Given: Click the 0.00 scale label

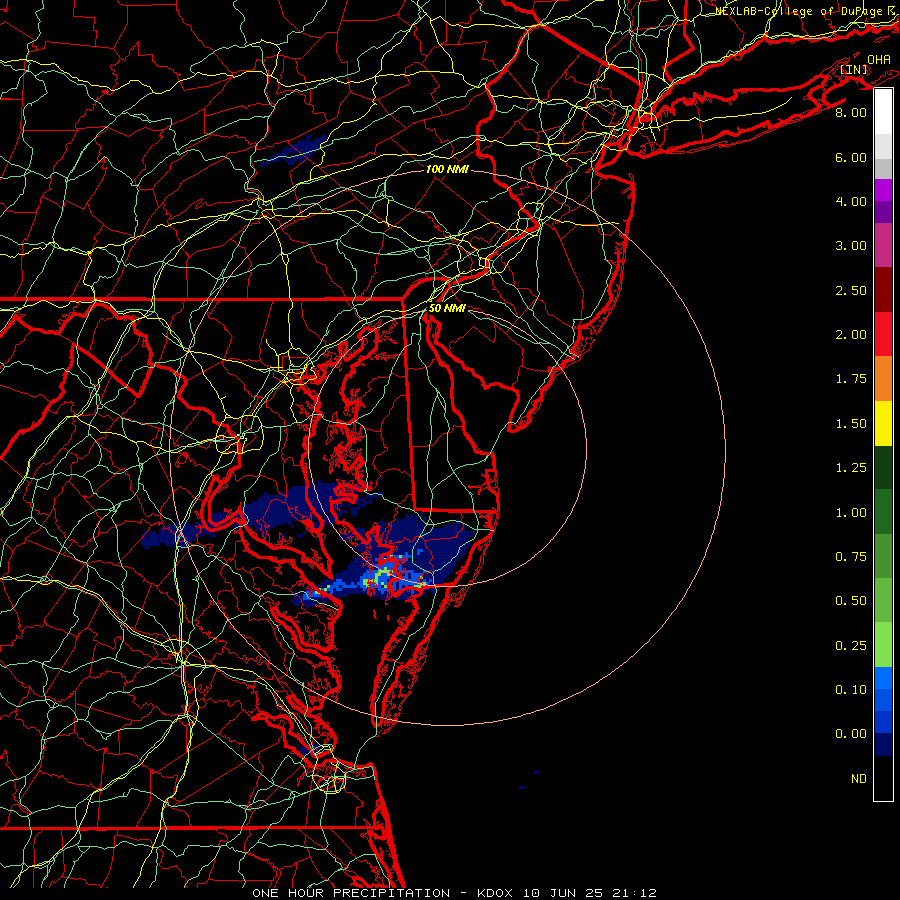Looking at the screenshot, I should tap(851, 734).
